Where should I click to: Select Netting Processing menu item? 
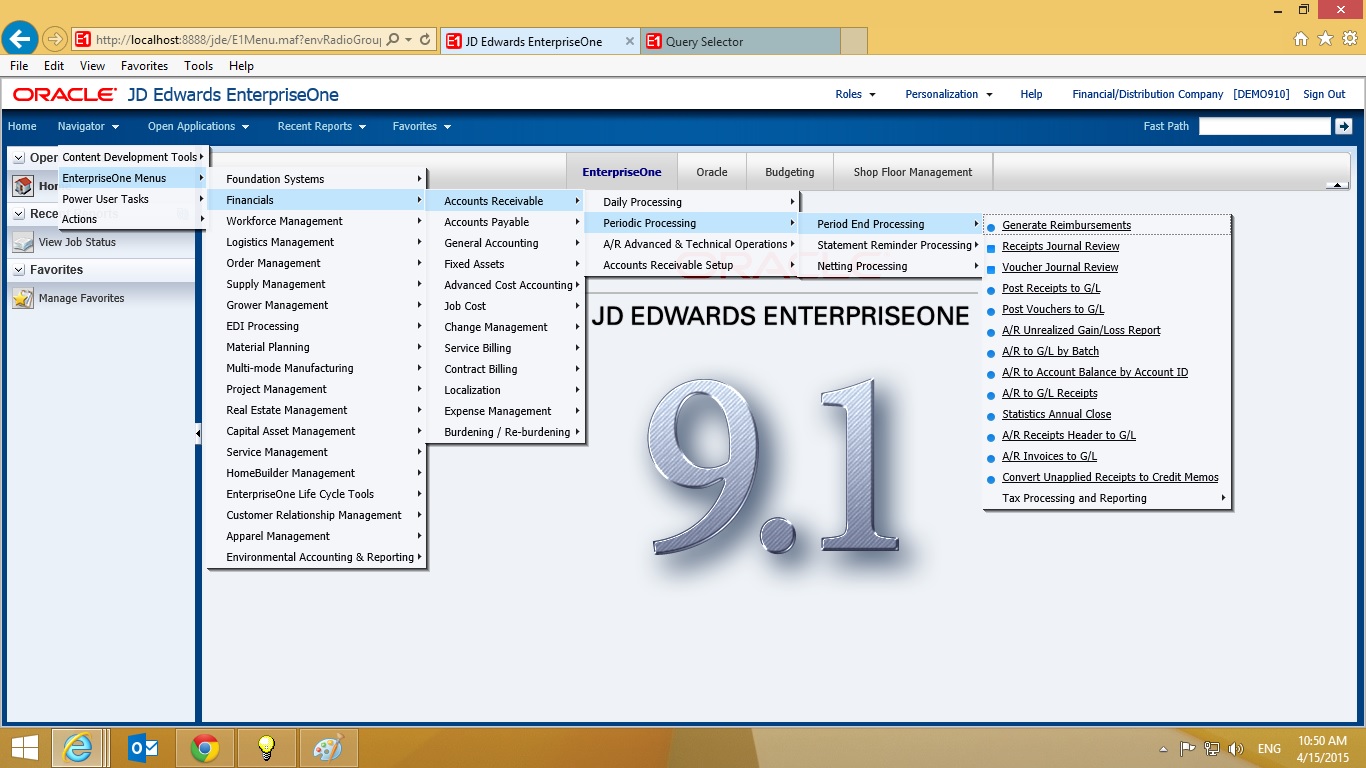pyautogui.click(x=891, y=266)
